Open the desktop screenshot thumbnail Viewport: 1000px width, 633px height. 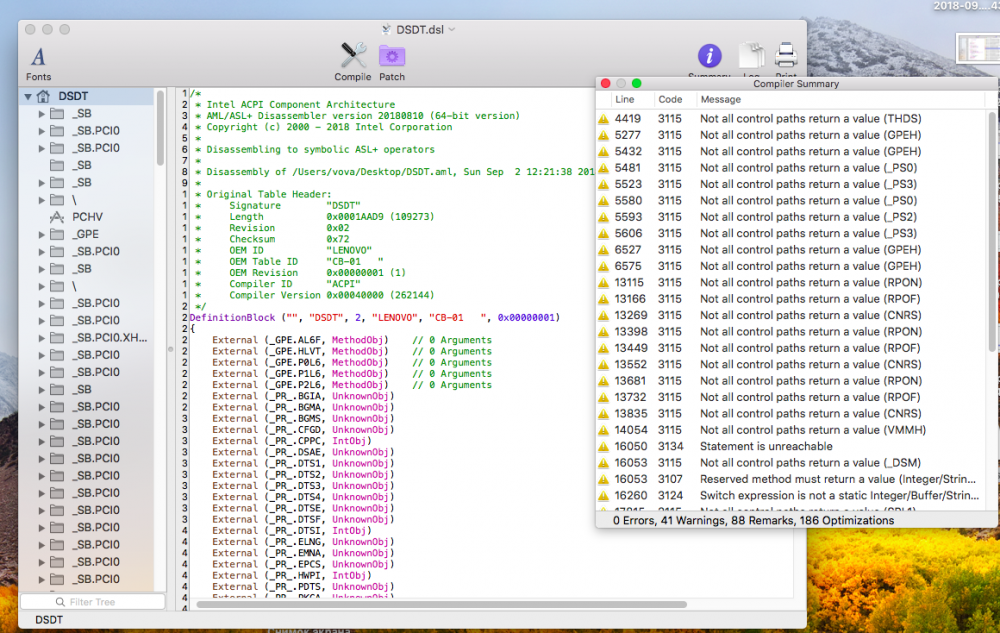pyautogui.click(x=978, y=48)
